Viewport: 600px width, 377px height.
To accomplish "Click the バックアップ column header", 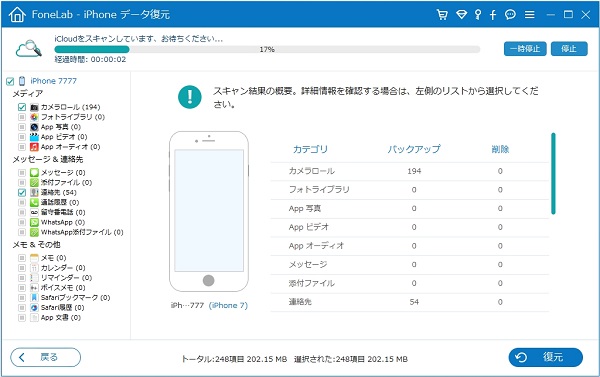I will [414, 149].
